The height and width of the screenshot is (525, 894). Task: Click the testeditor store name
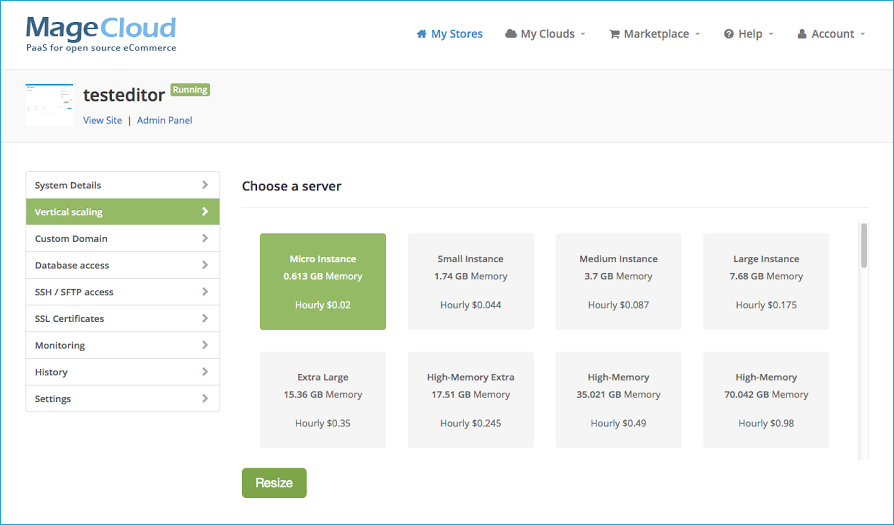pos(124,95)
